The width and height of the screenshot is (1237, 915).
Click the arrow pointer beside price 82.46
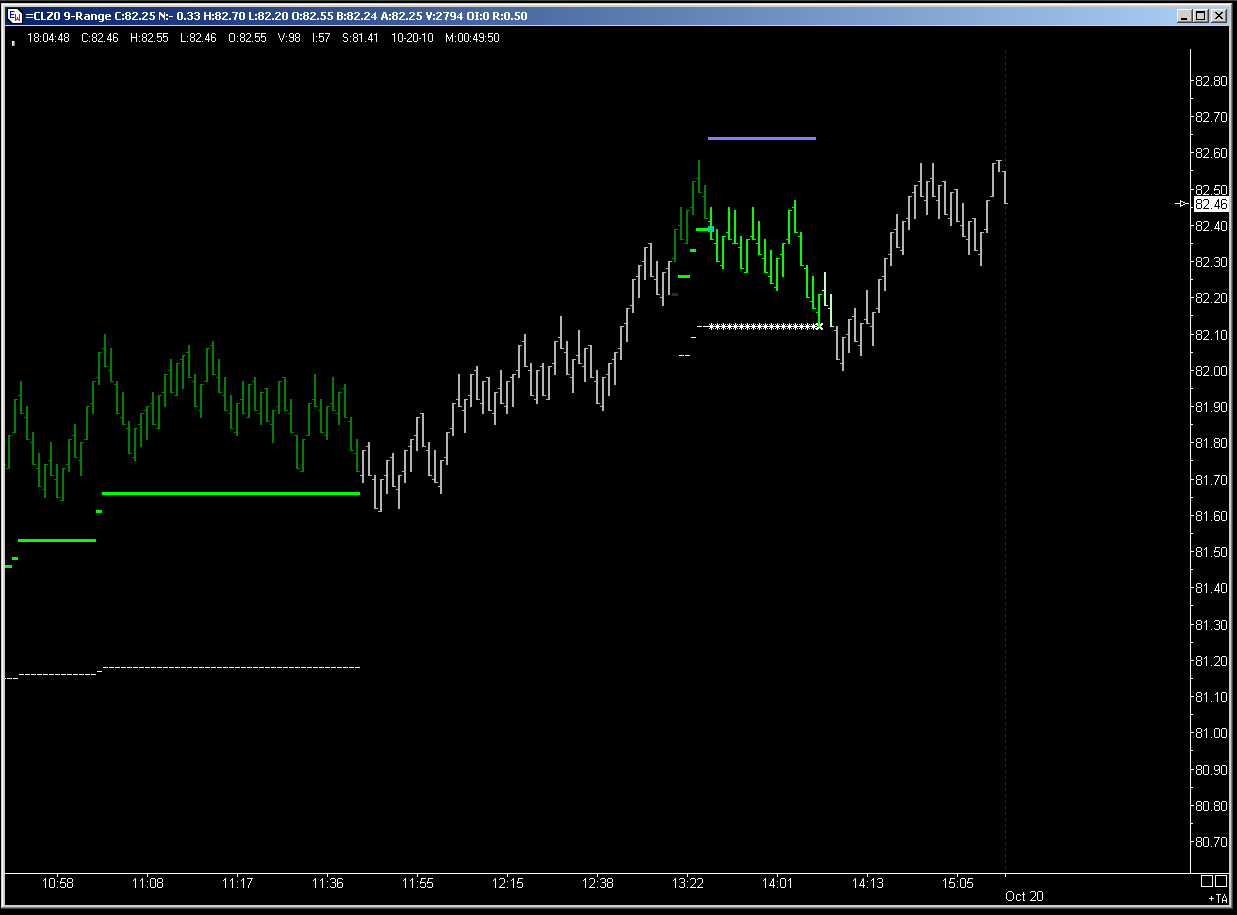(1183, 204)
